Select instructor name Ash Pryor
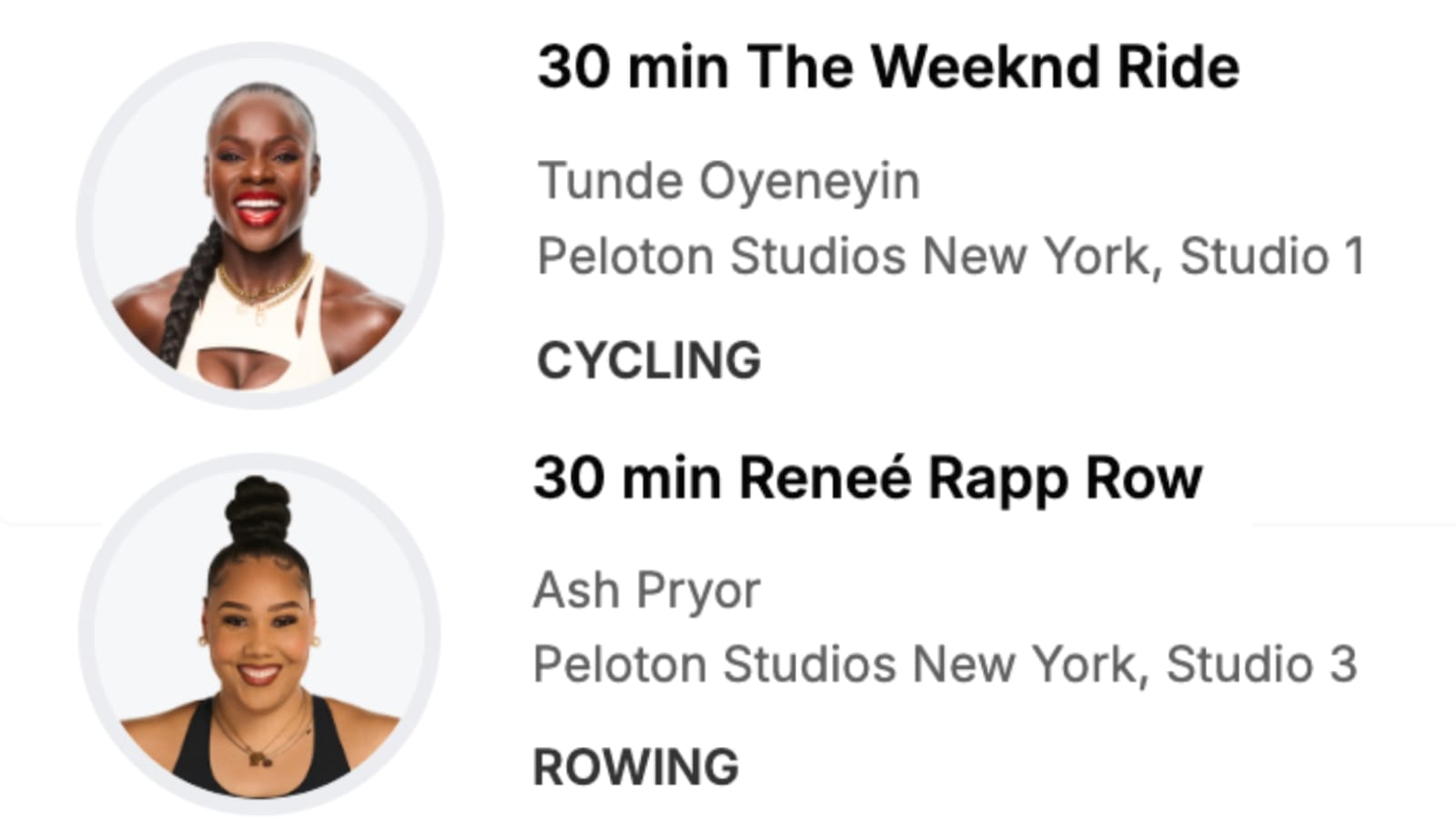 646,591
